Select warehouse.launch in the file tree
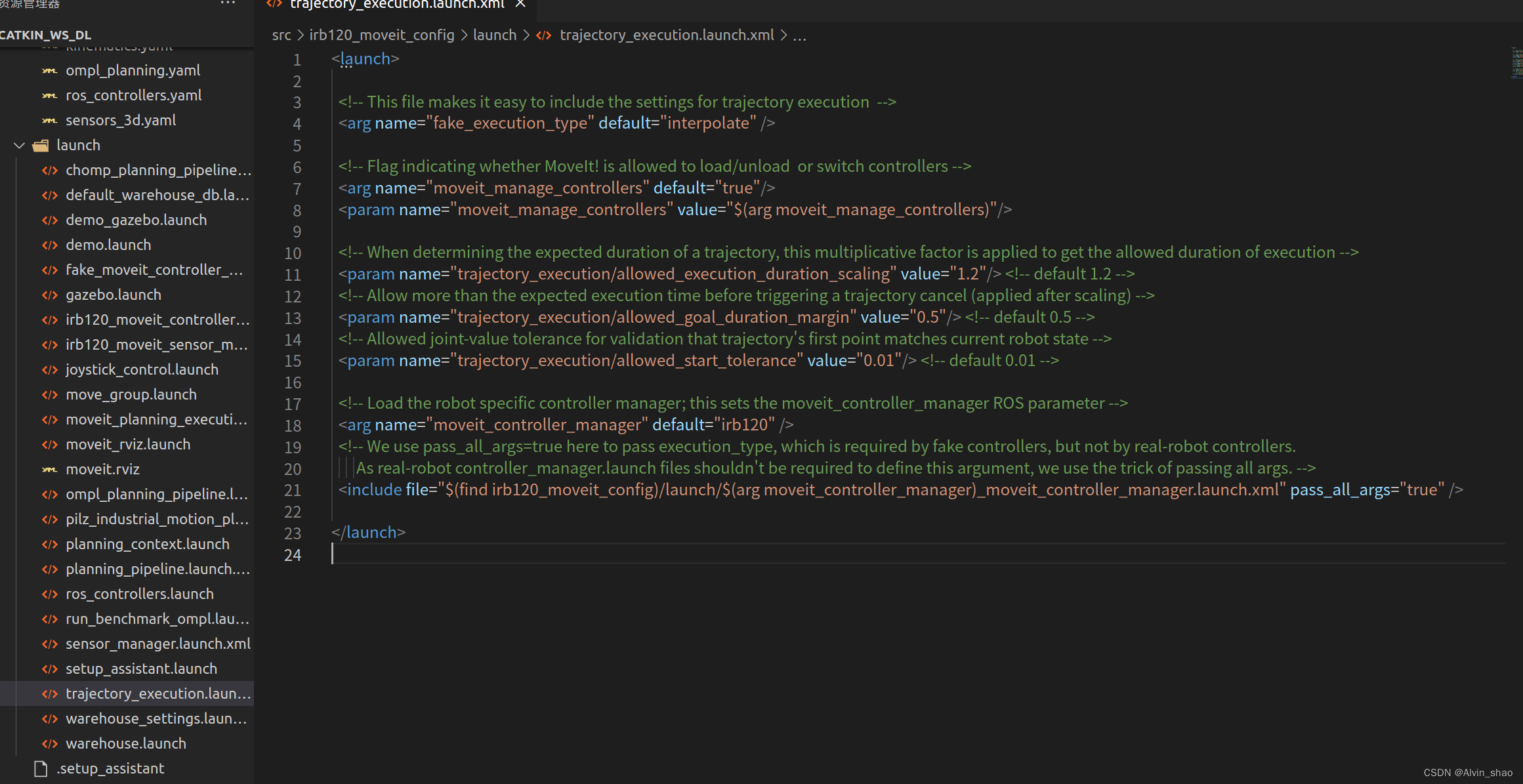The width and height of the screenshot is (1523, 784). click(x=125, y=743)
